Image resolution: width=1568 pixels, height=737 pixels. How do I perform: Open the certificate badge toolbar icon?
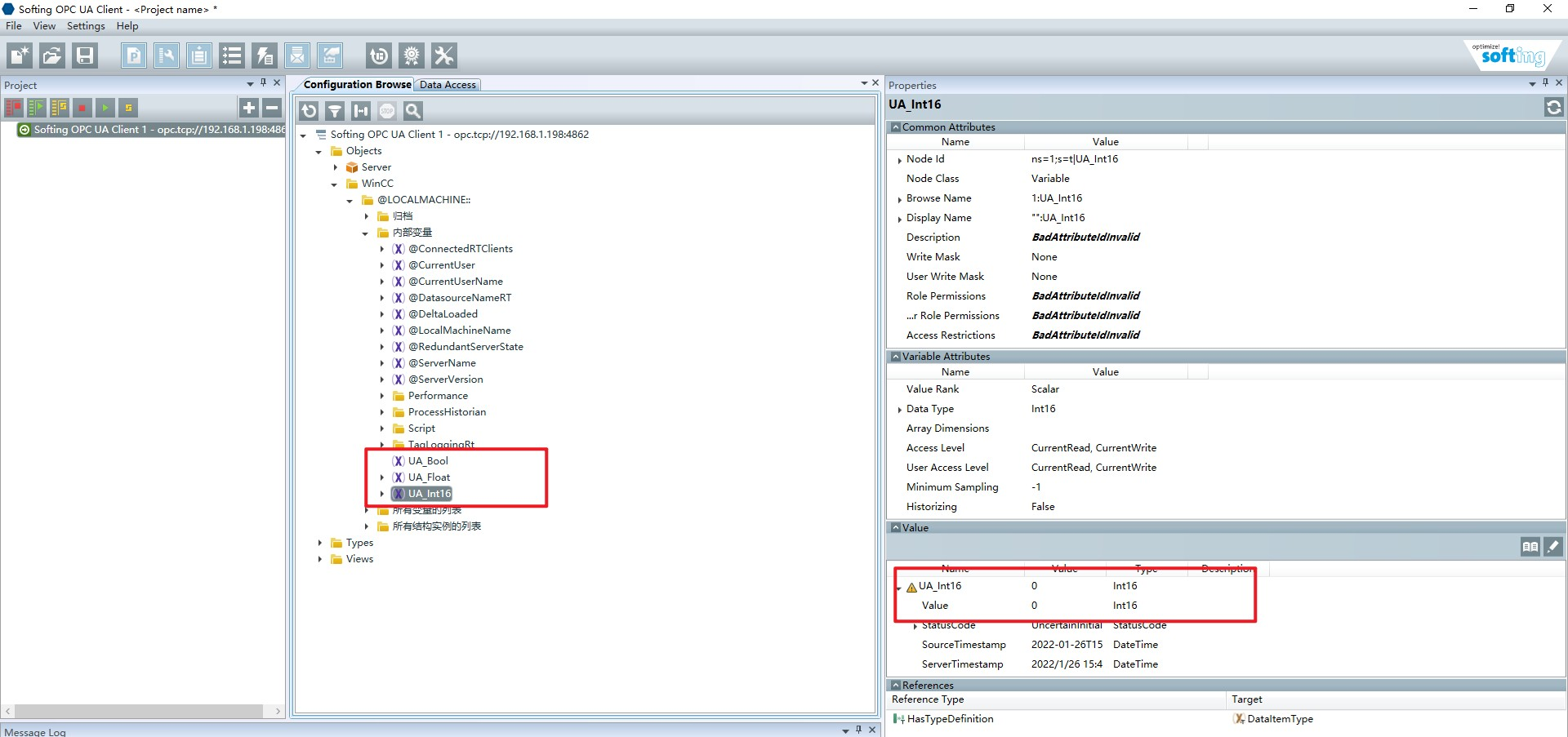coord(412,55)
